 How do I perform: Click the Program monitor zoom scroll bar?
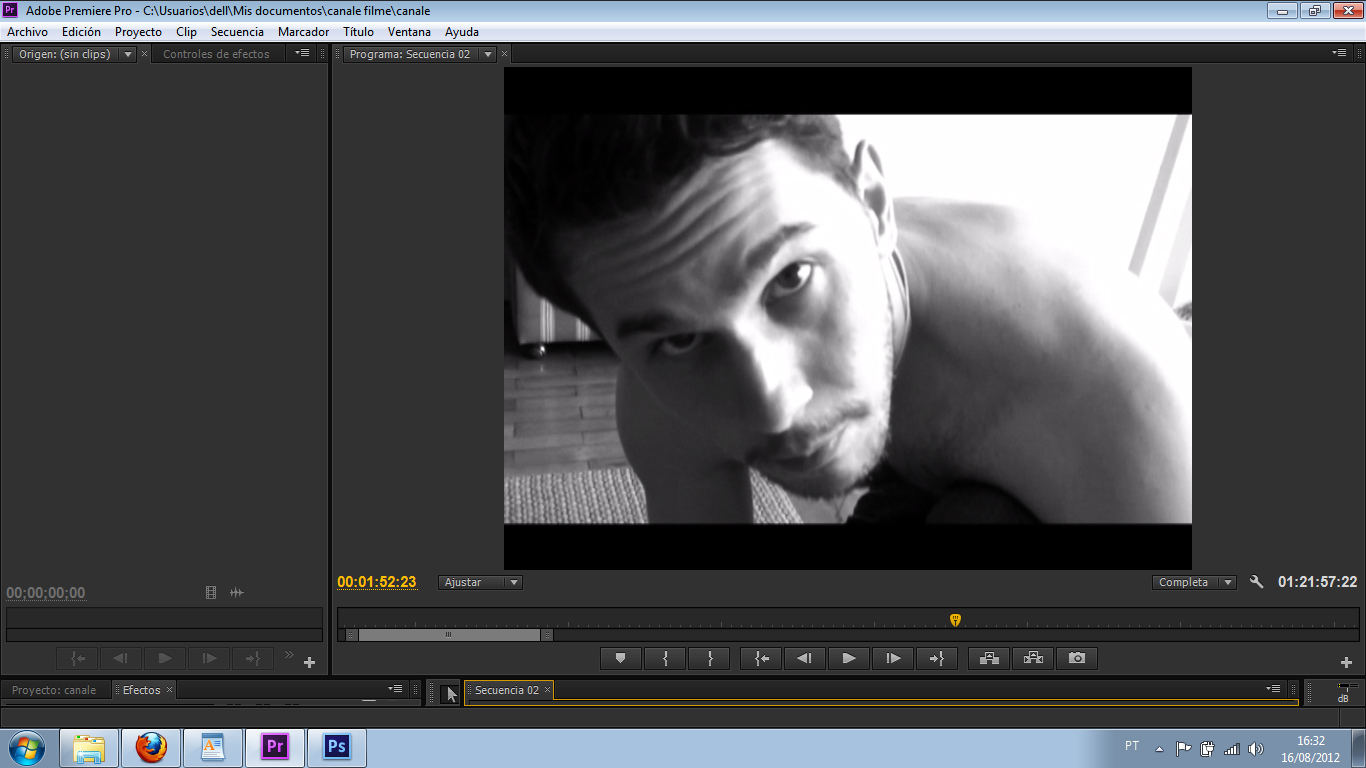pos(449,635)
